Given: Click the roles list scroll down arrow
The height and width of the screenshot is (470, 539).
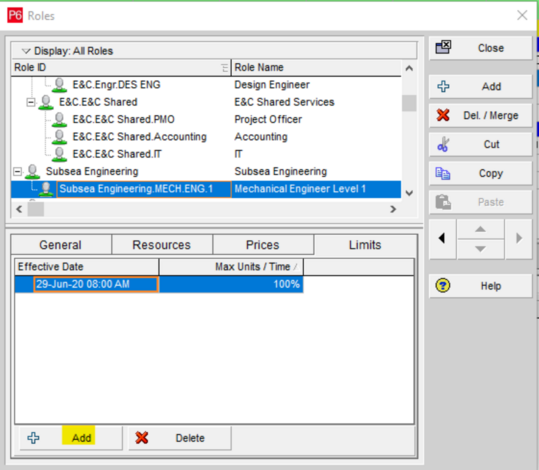Looking at the screenshot, I should pos(409,193).
